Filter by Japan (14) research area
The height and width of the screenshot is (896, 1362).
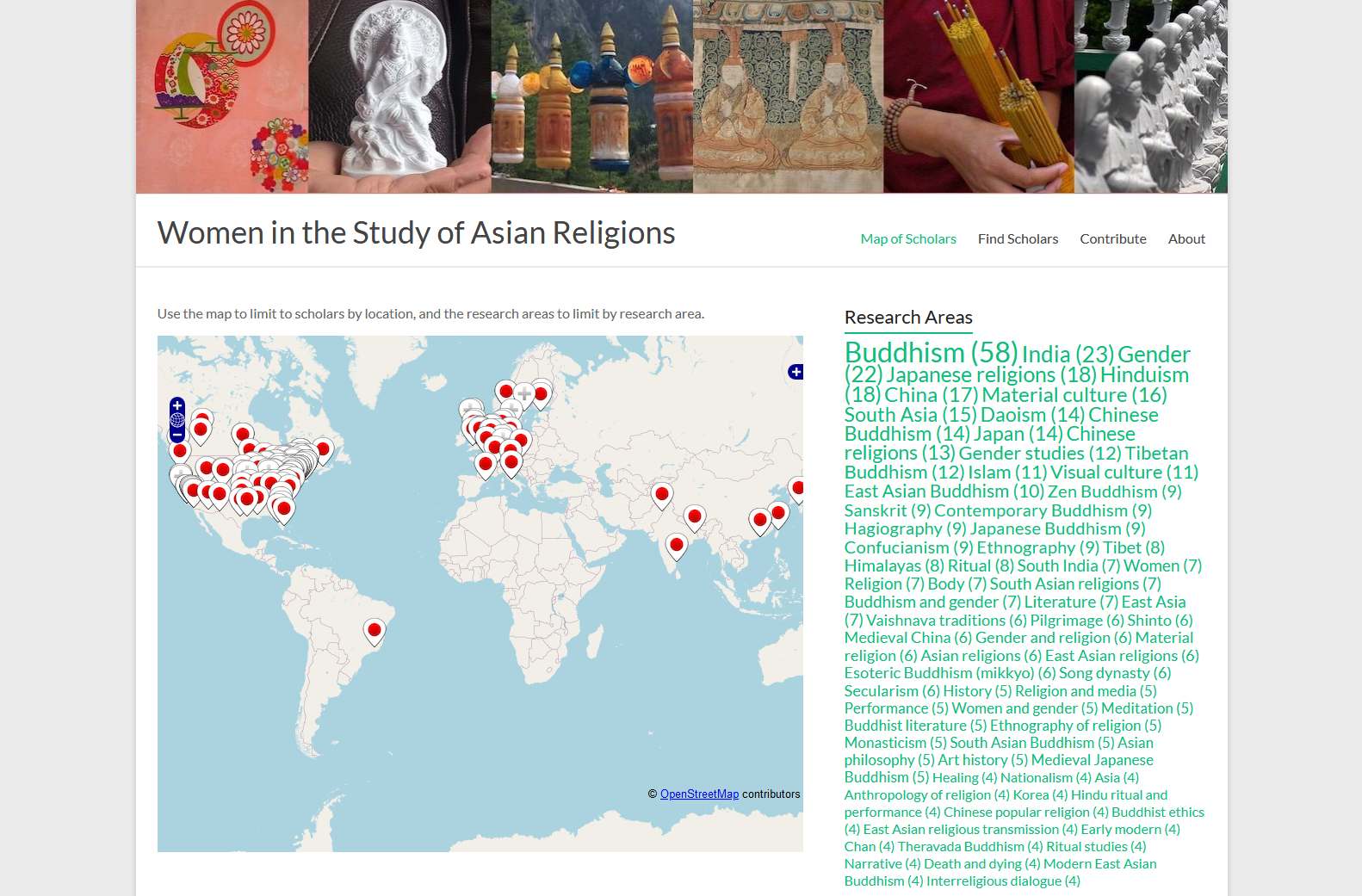click(x=1018, y=434)
